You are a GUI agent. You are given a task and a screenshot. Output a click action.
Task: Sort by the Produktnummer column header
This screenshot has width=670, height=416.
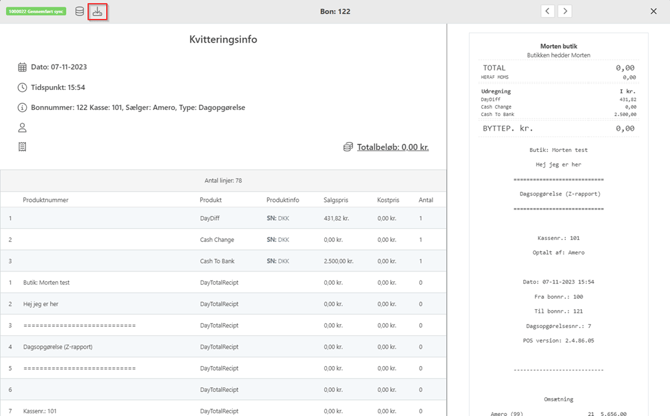point(46,200)
